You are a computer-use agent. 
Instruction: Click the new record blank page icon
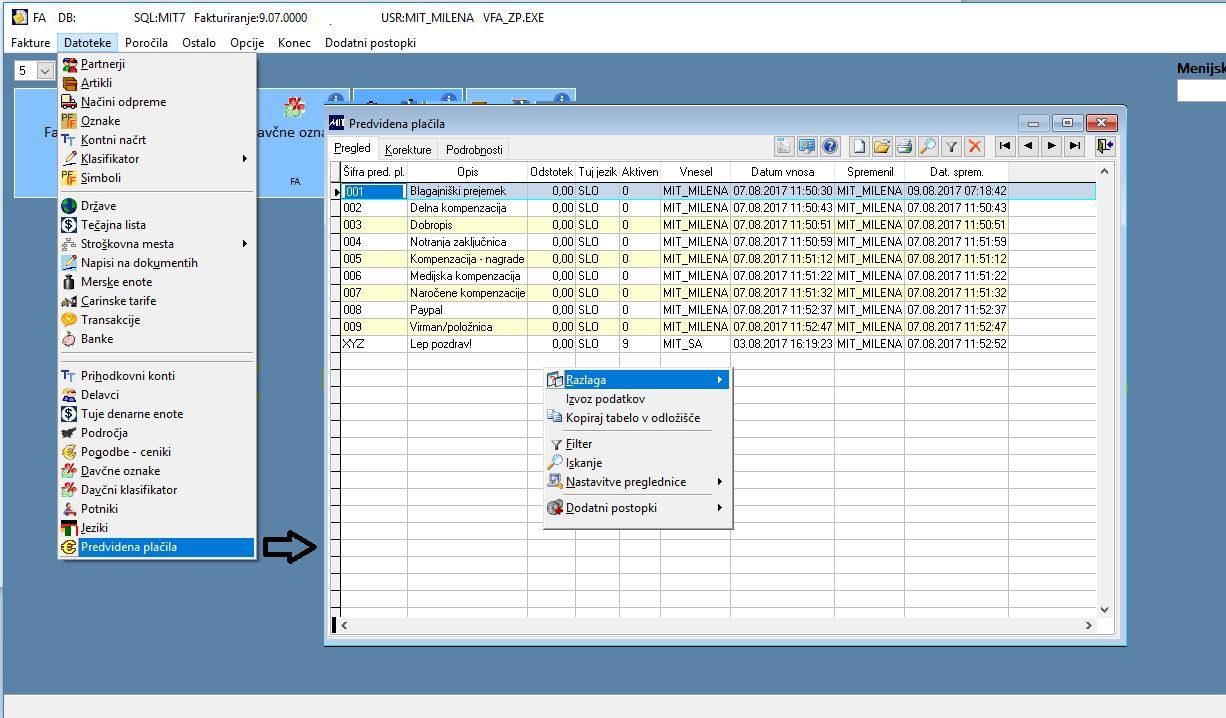[860, 147]
